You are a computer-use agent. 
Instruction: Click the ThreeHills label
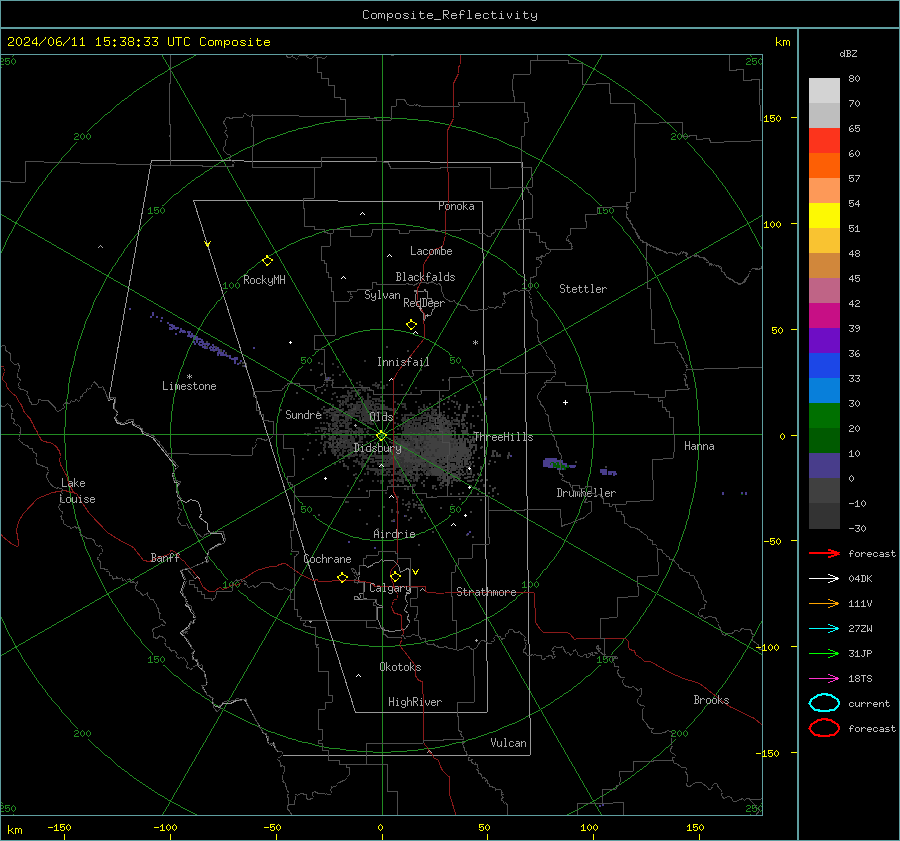[x=503, y=437]
